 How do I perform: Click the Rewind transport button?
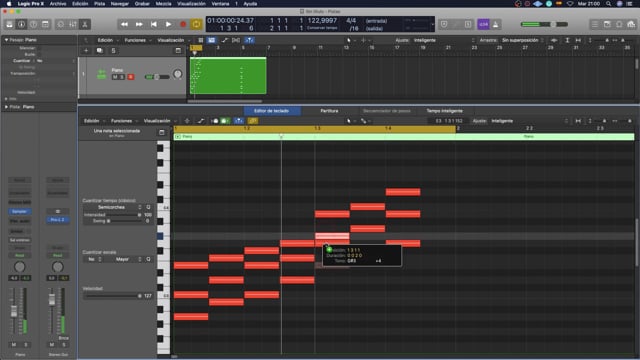[124, 24]
